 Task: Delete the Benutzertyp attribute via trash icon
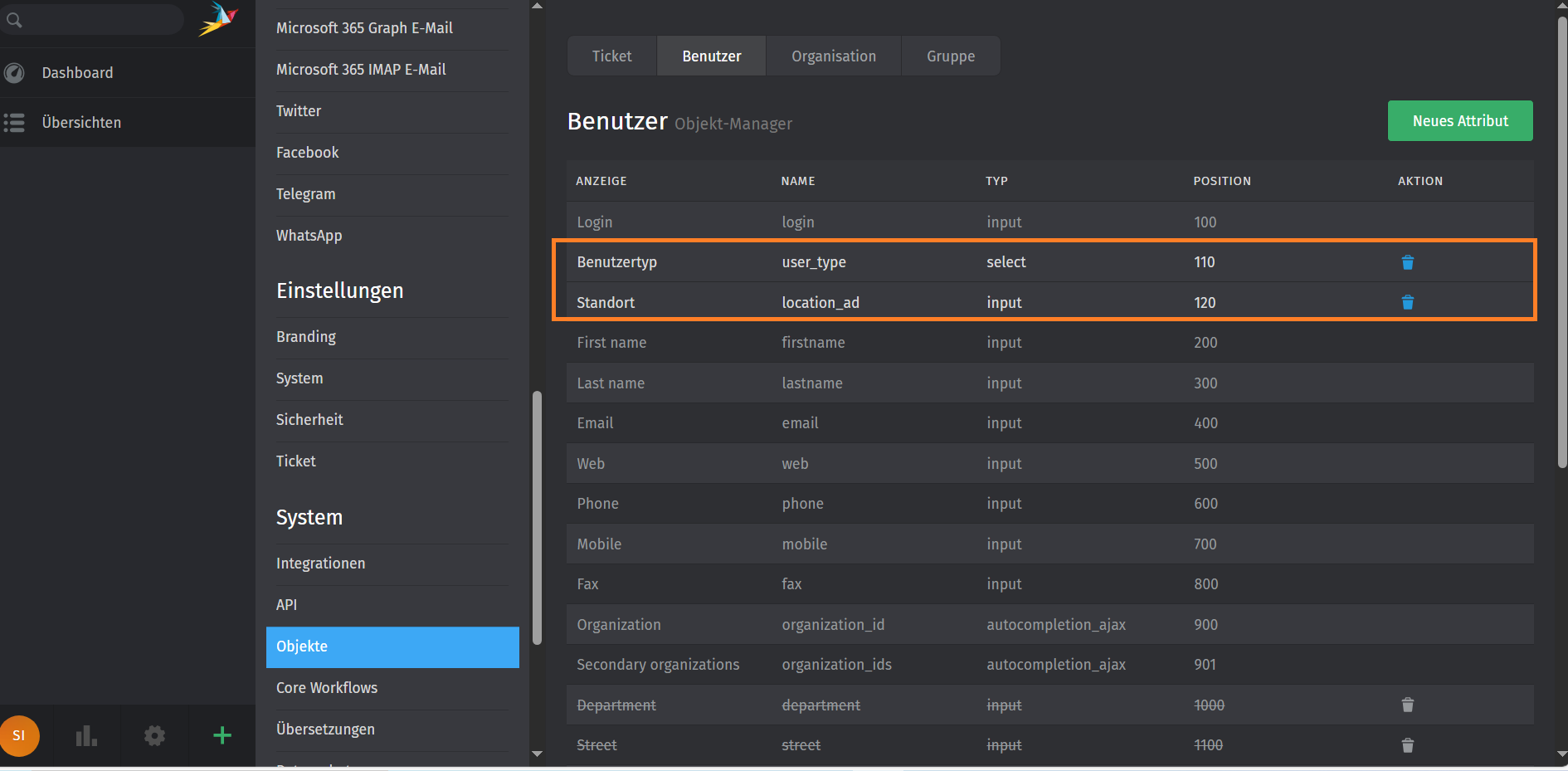(x=1407, y=262)
